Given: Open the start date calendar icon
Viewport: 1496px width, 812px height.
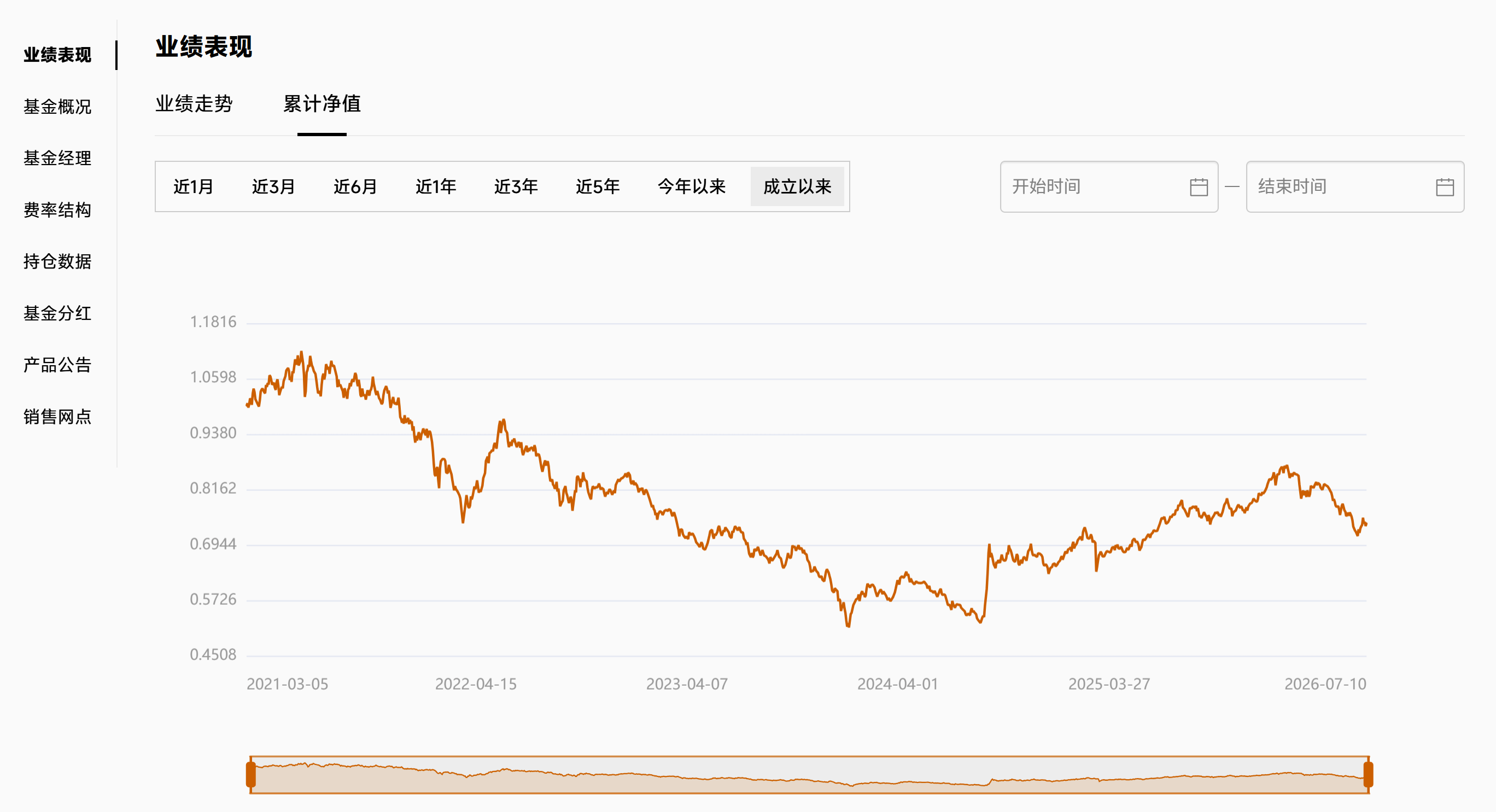Looking at the screenshot, I should [1199, 187].
